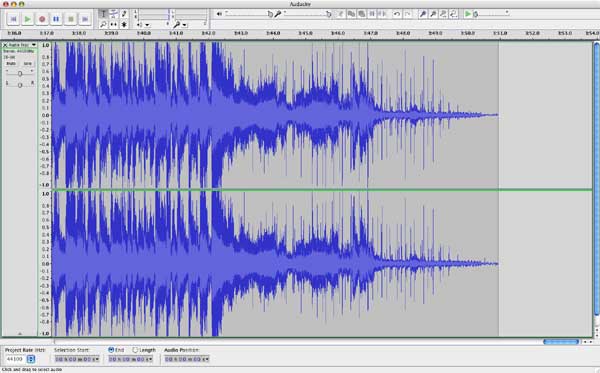Viewport: 600px width, 373px height.
Task: Open the Selection Start format arrow
Action: tap(97, 359)
